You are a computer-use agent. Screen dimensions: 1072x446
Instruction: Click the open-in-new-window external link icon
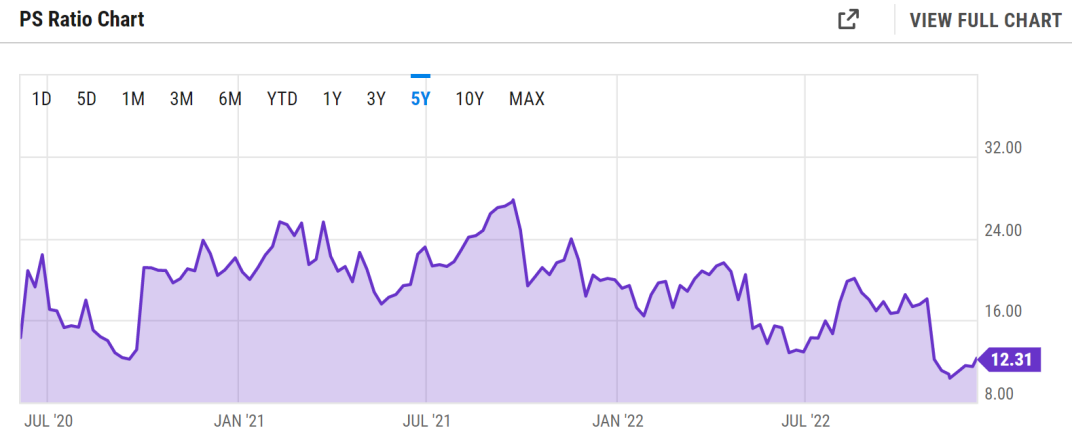848,20
